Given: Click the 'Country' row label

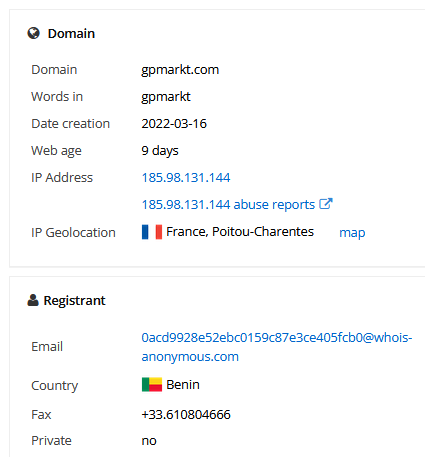Looking at the screenshot, I should pos(55,386).
